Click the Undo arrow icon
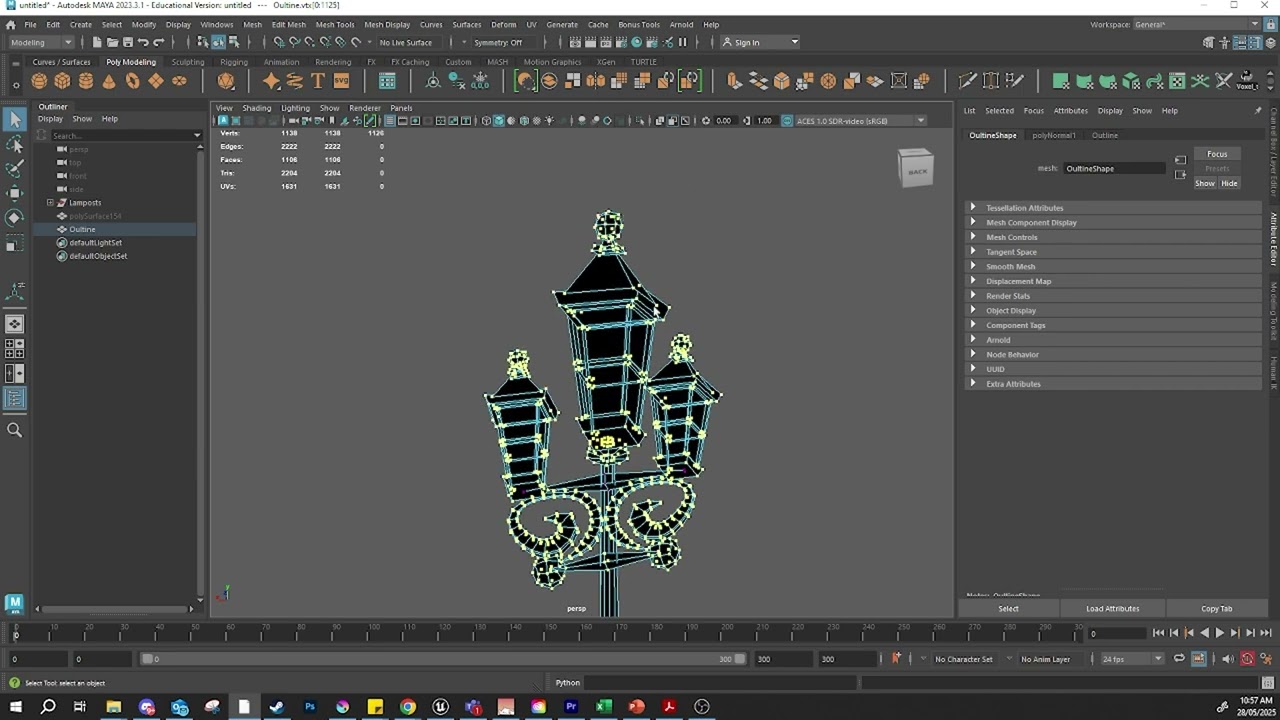Viewport: 1280px width, 720px height. coord(143,42)
